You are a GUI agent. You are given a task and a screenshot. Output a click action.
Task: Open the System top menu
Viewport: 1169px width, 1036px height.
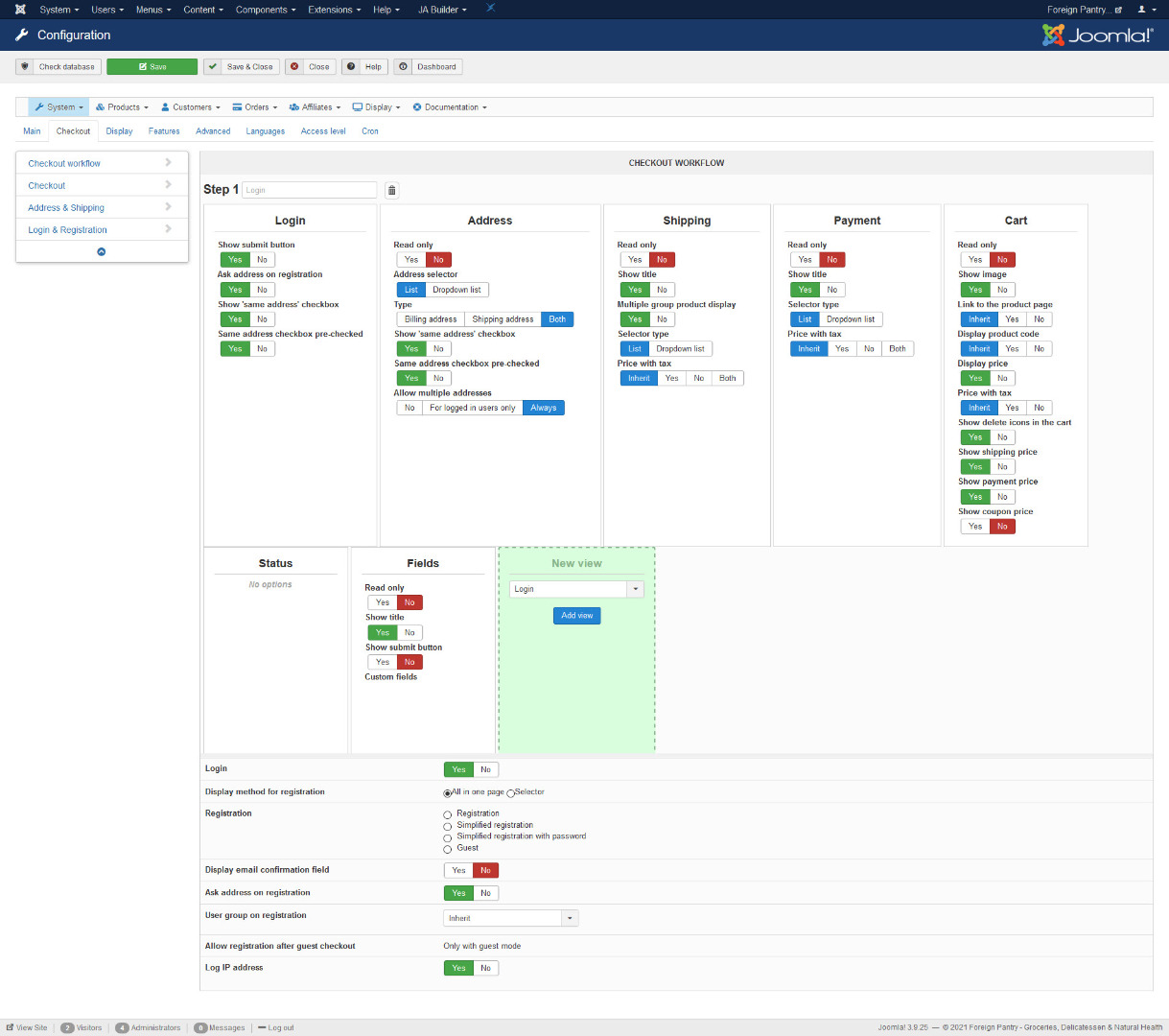tap(58, 10)
